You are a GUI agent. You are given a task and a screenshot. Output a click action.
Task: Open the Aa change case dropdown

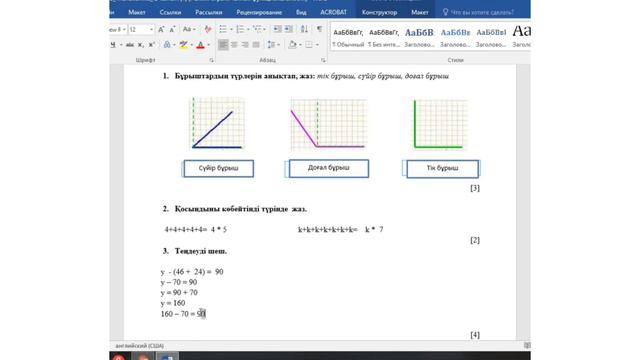189,29
